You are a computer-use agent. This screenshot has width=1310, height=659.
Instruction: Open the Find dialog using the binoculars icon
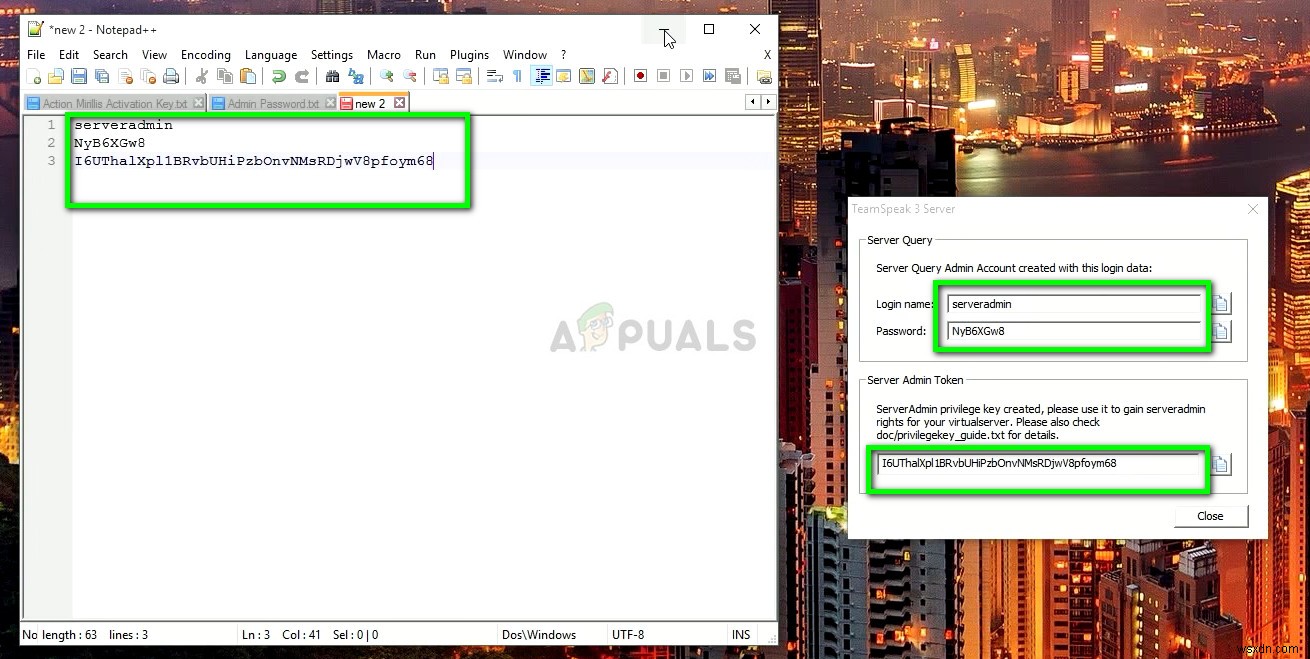pyautogui.click(x=333, y=75)
